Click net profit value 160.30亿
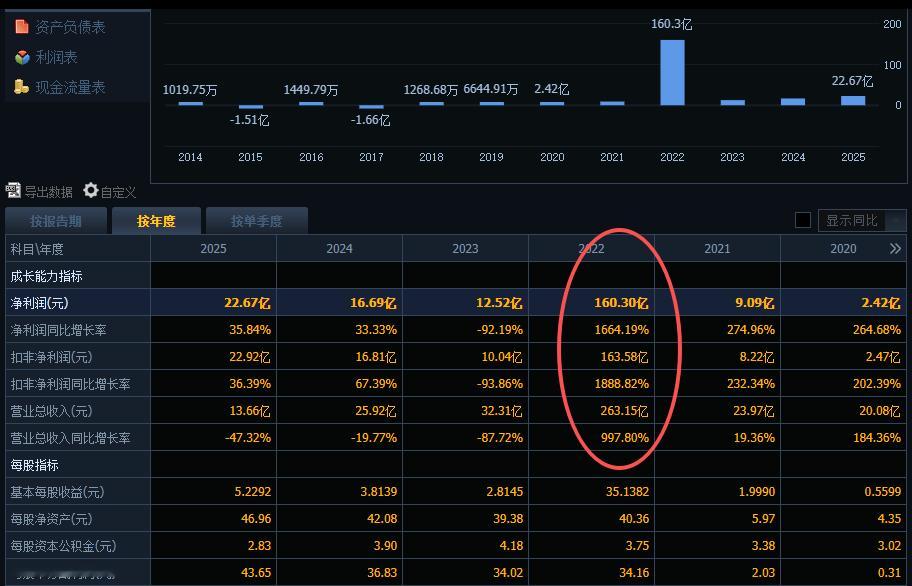 pos(621,303)
